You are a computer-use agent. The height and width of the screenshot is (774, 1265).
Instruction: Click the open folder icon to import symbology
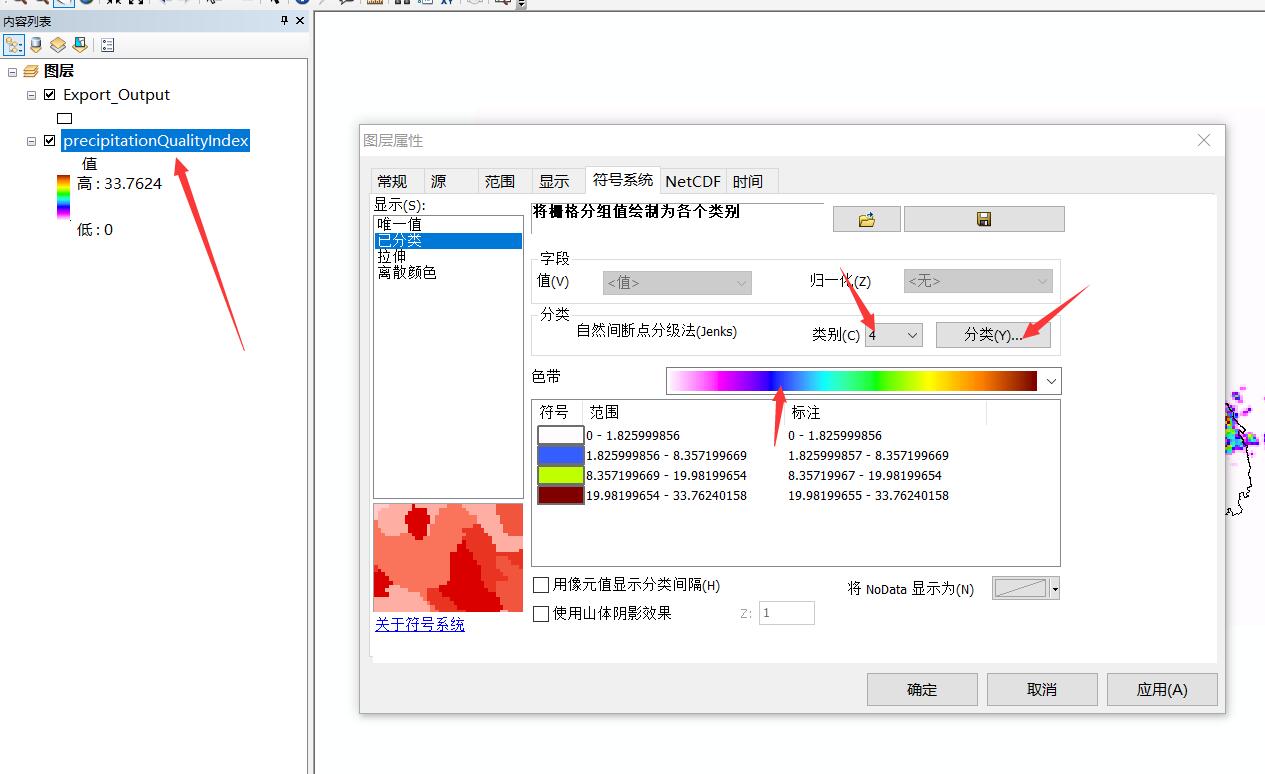864,218
